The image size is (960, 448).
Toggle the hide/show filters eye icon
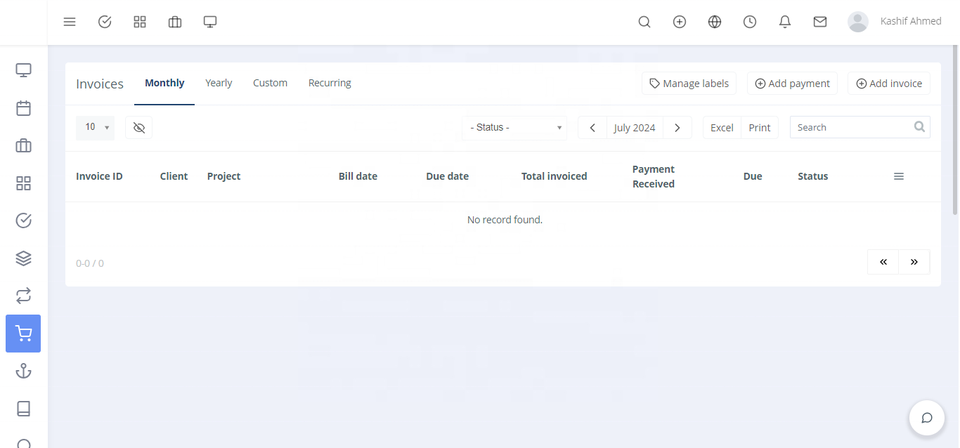coord(139,128)
